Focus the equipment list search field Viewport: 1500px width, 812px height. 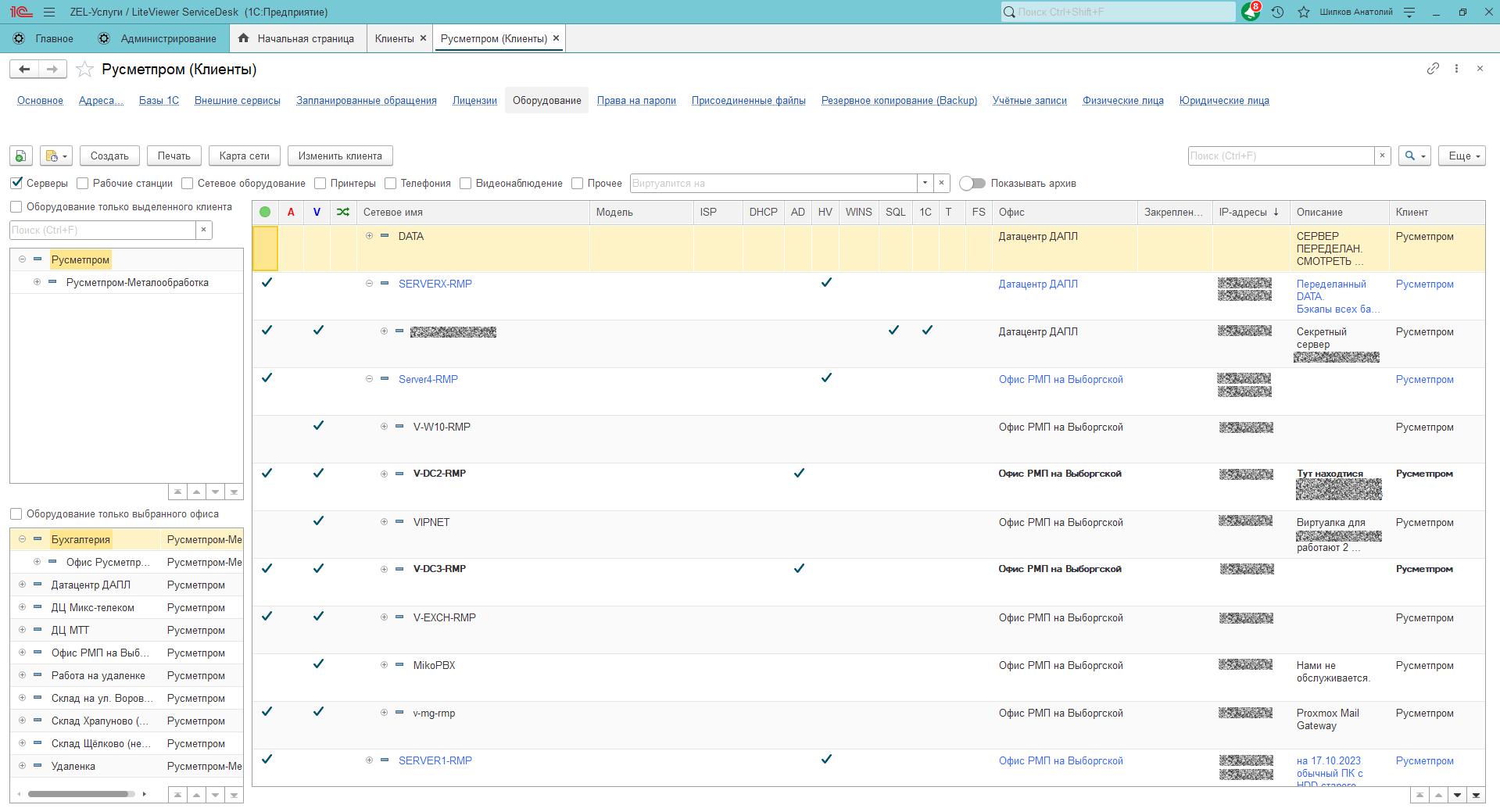tap(1280, 156)
